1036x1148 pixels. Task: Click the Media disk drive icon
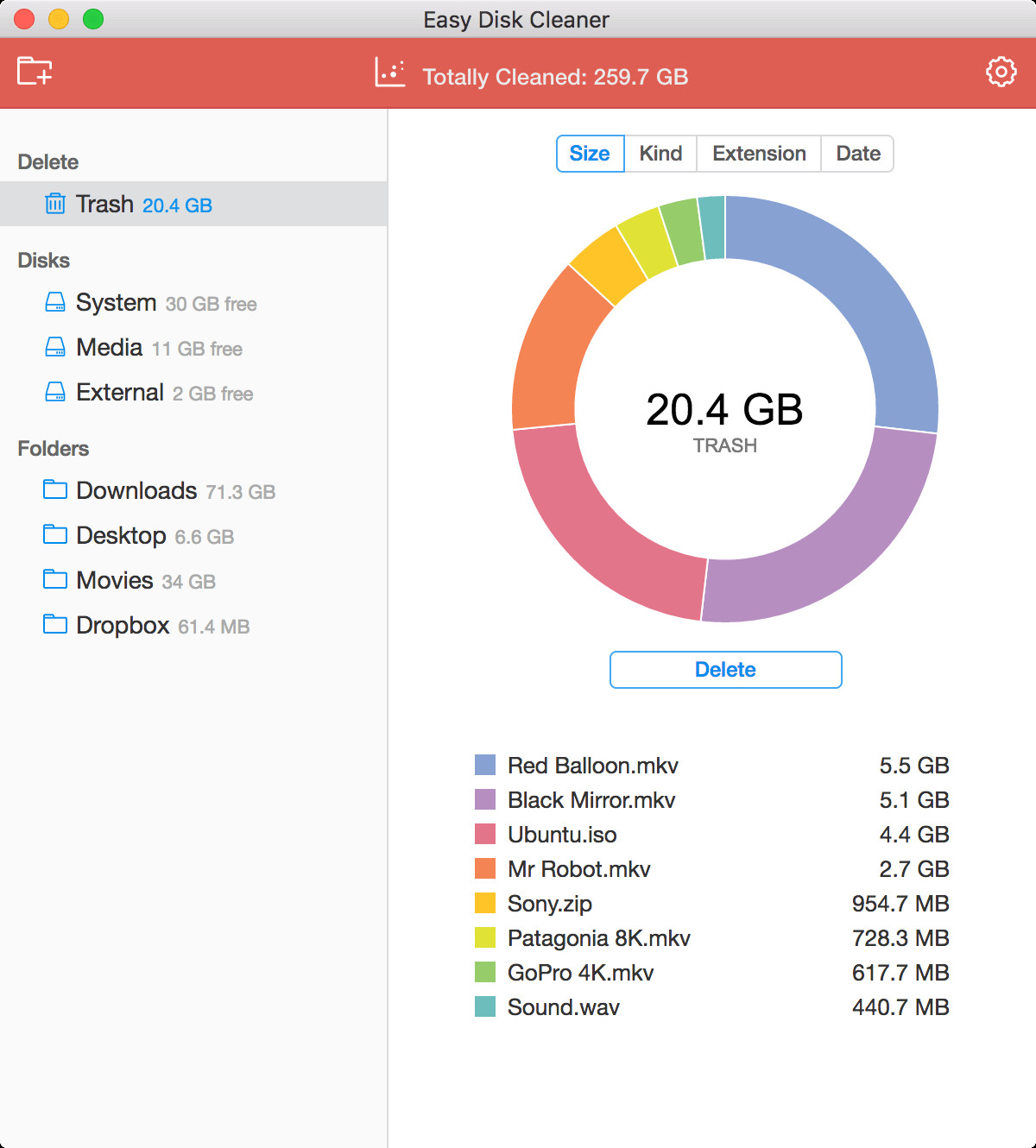55,347
